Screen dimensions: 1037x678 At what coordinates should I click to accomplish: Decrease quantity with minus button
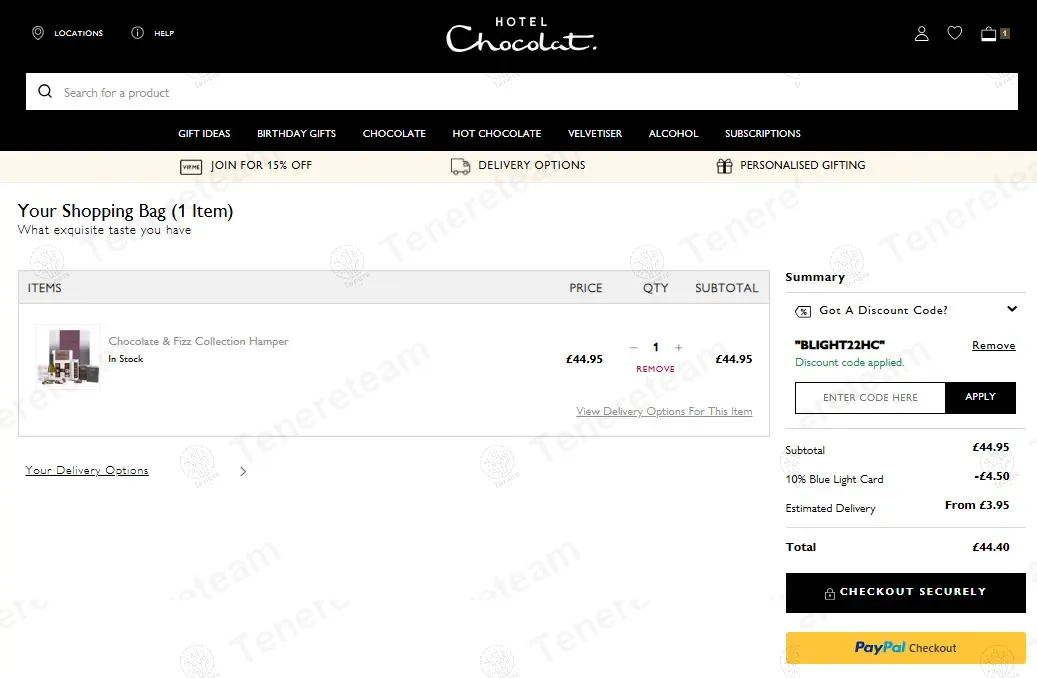(633, 348)
